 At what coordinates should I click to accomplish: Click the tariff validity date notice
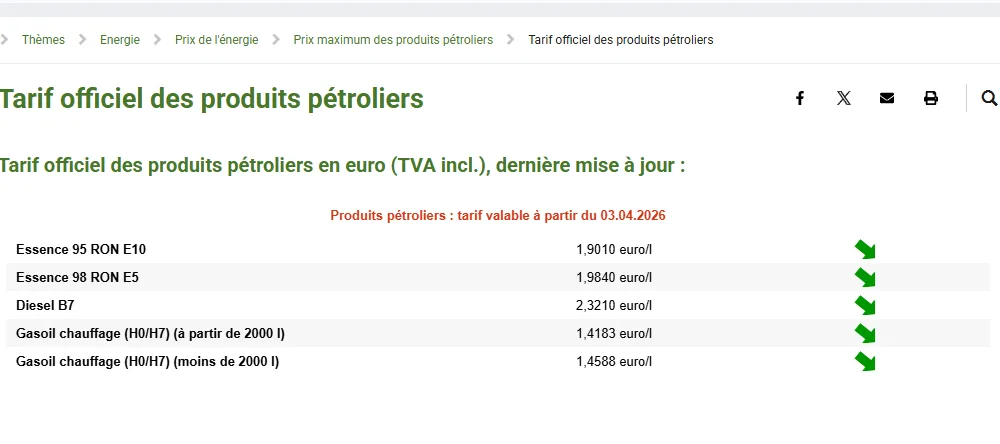498,215
